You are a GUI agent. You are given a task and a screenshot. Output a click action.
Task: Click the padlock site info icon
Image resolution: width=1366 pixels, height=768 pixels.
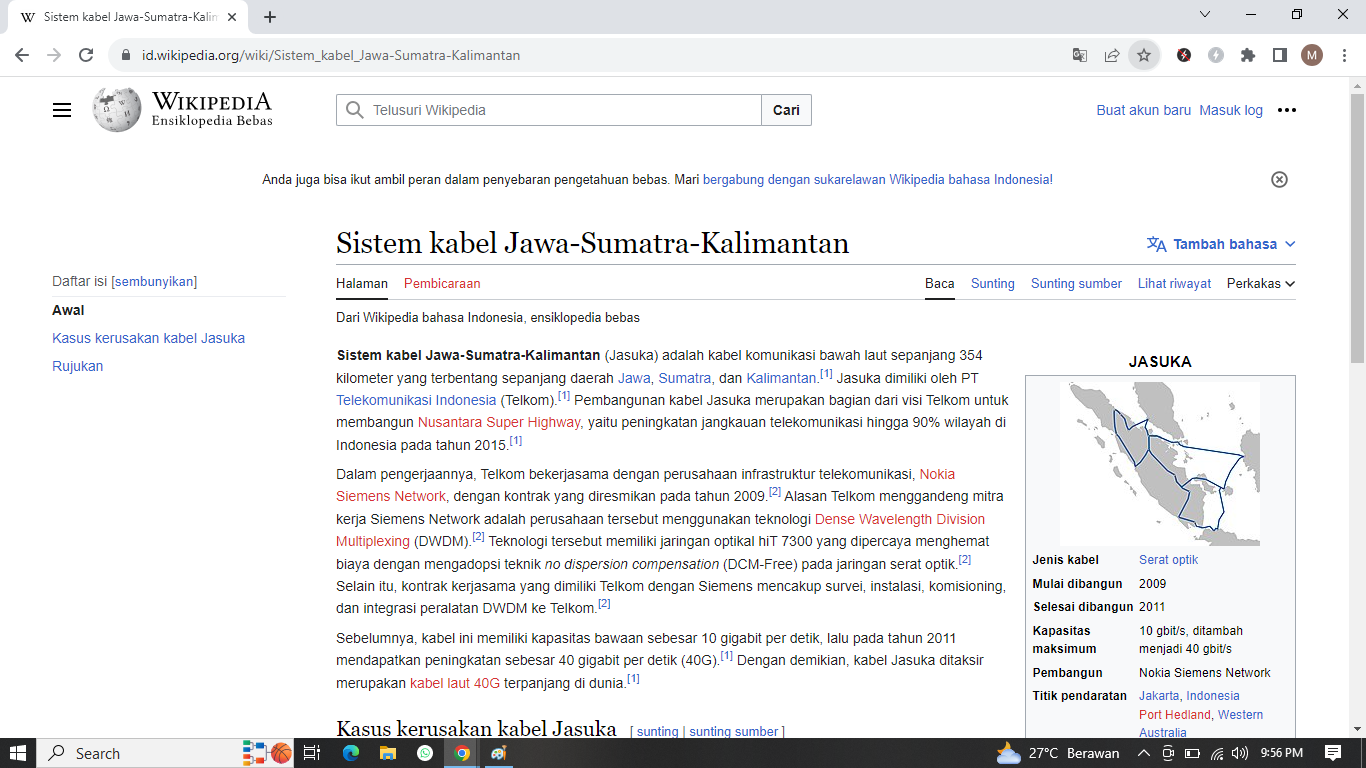(126, 55)
